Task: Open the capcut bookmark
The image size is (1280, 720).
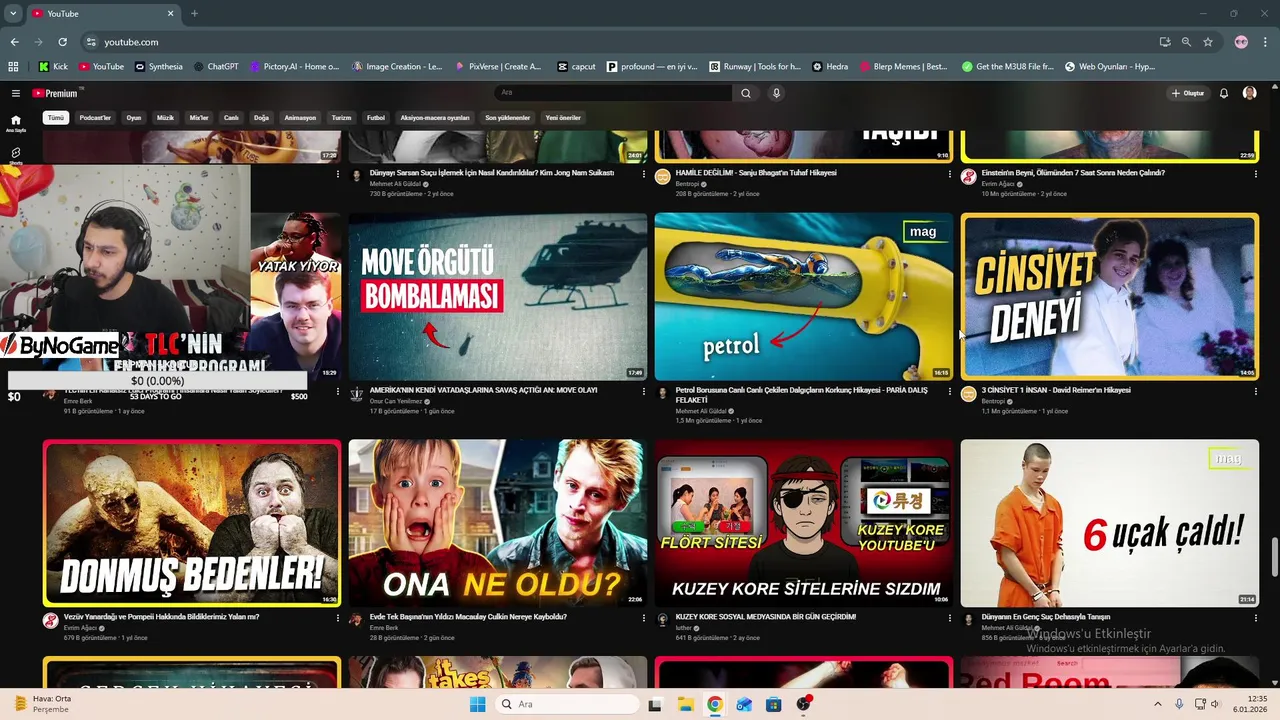Action: 577,67
